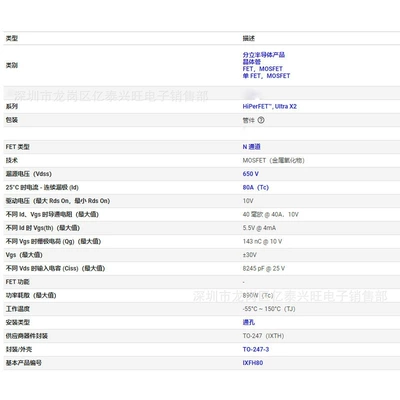The width and height of the screenshot is (400, 400).
Task: Select the 143 nC @ 10 V value
Action: (x=262, y=241)
